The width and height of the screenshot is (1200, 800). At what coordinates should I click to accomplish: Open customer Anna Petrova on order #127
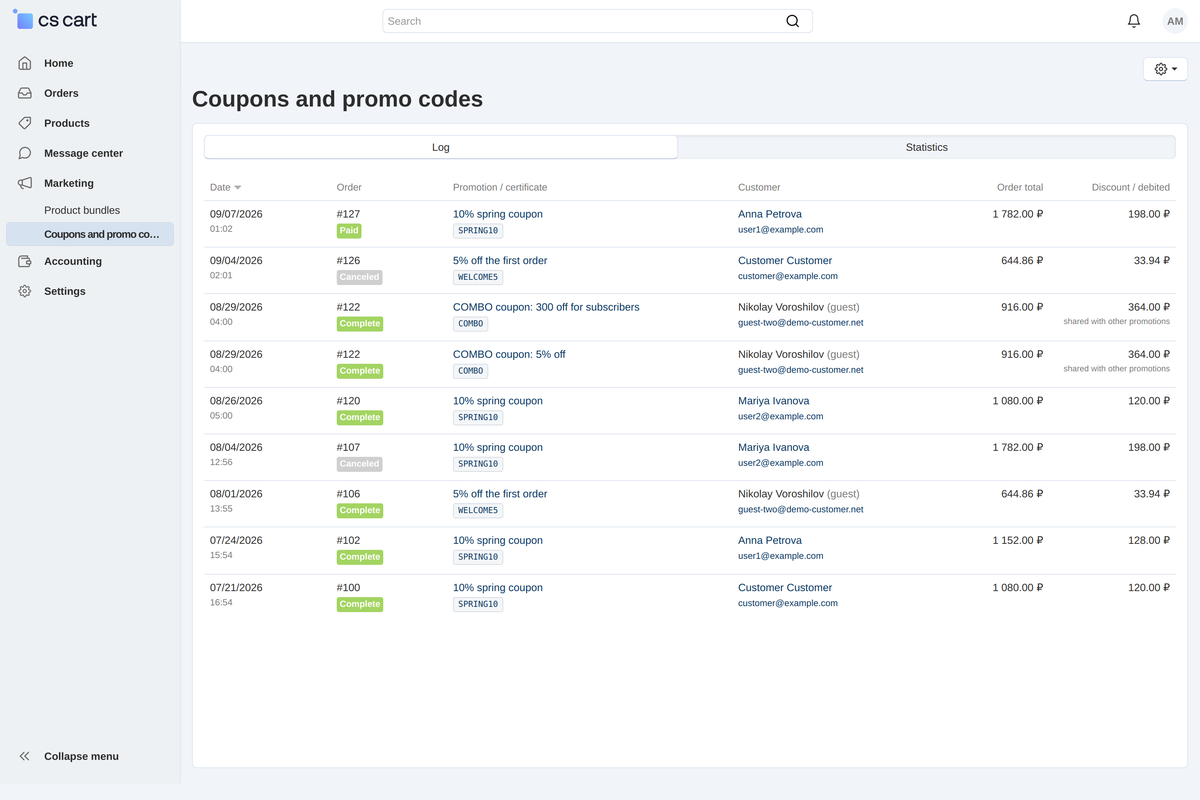pyautogui.click(x=770, y=214)
